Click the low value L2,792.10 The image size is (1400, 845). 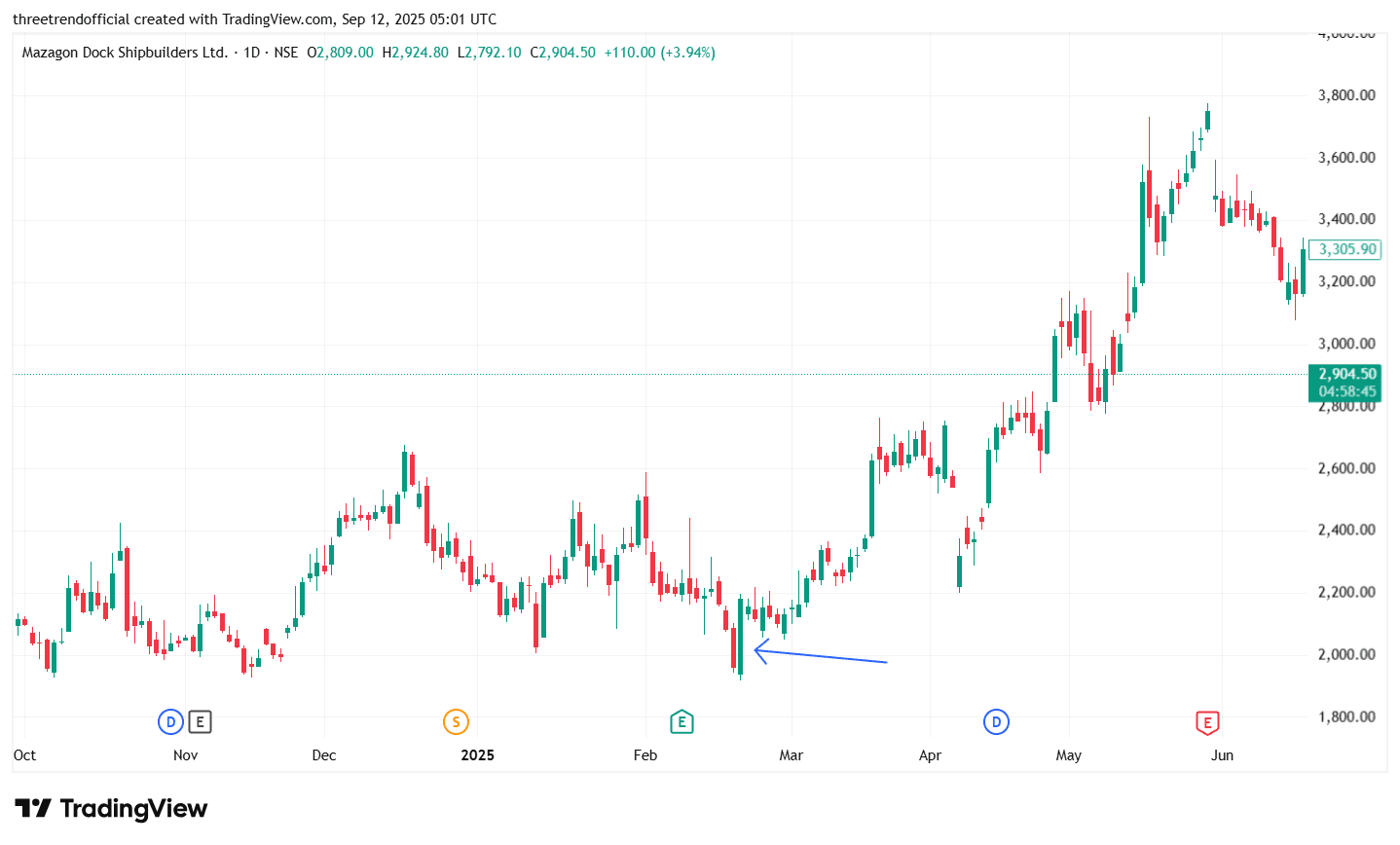click(489, 53)
